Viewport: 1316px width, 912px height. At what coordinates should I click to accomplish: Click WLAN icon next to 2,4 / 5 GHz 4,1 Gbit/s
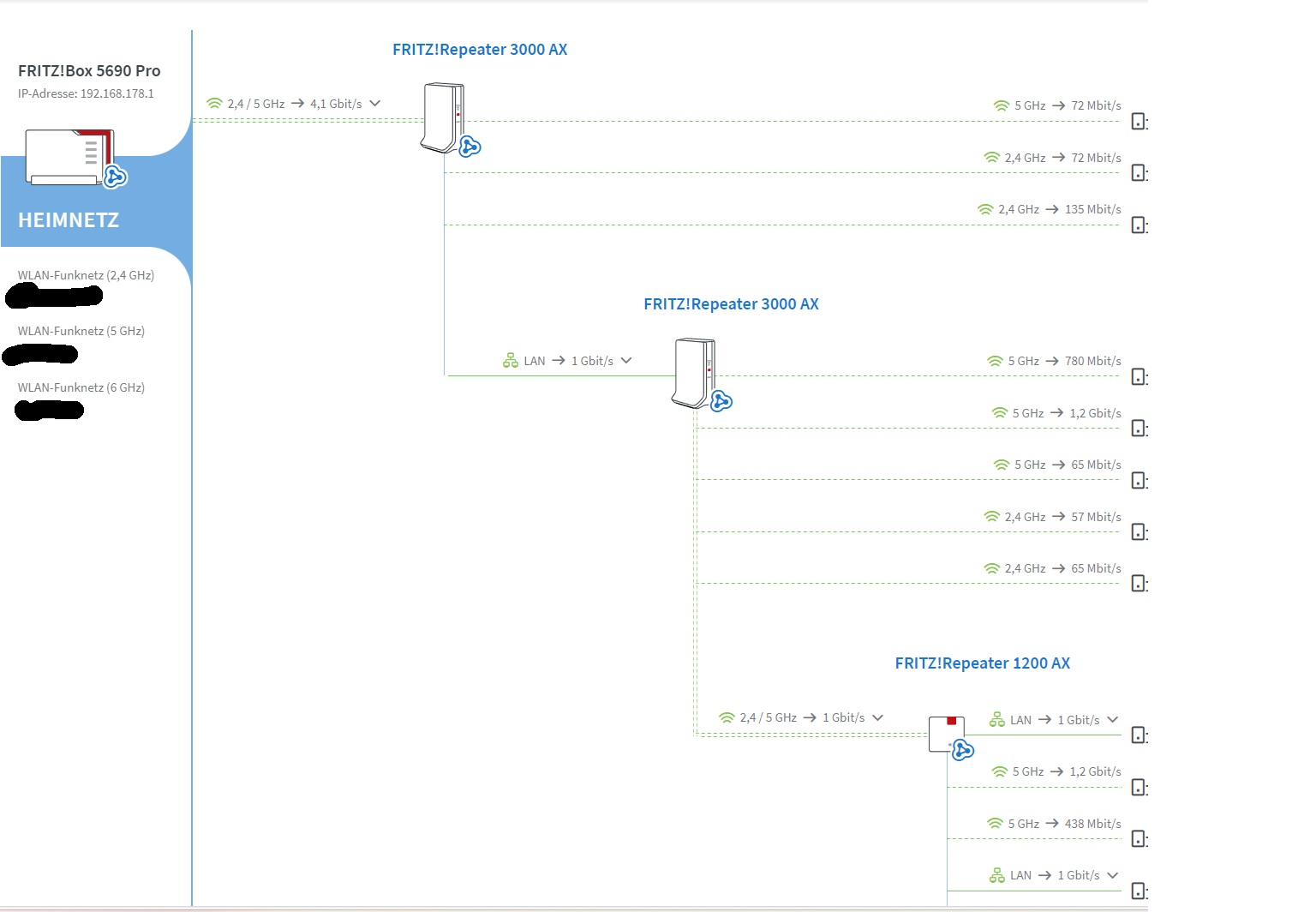click(x=214, y=104)
